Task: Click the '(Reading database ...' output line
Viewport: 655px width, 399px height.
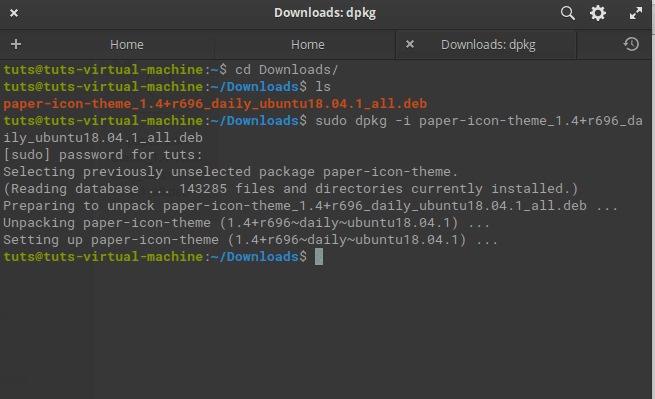Action: (x=291, y=189)
